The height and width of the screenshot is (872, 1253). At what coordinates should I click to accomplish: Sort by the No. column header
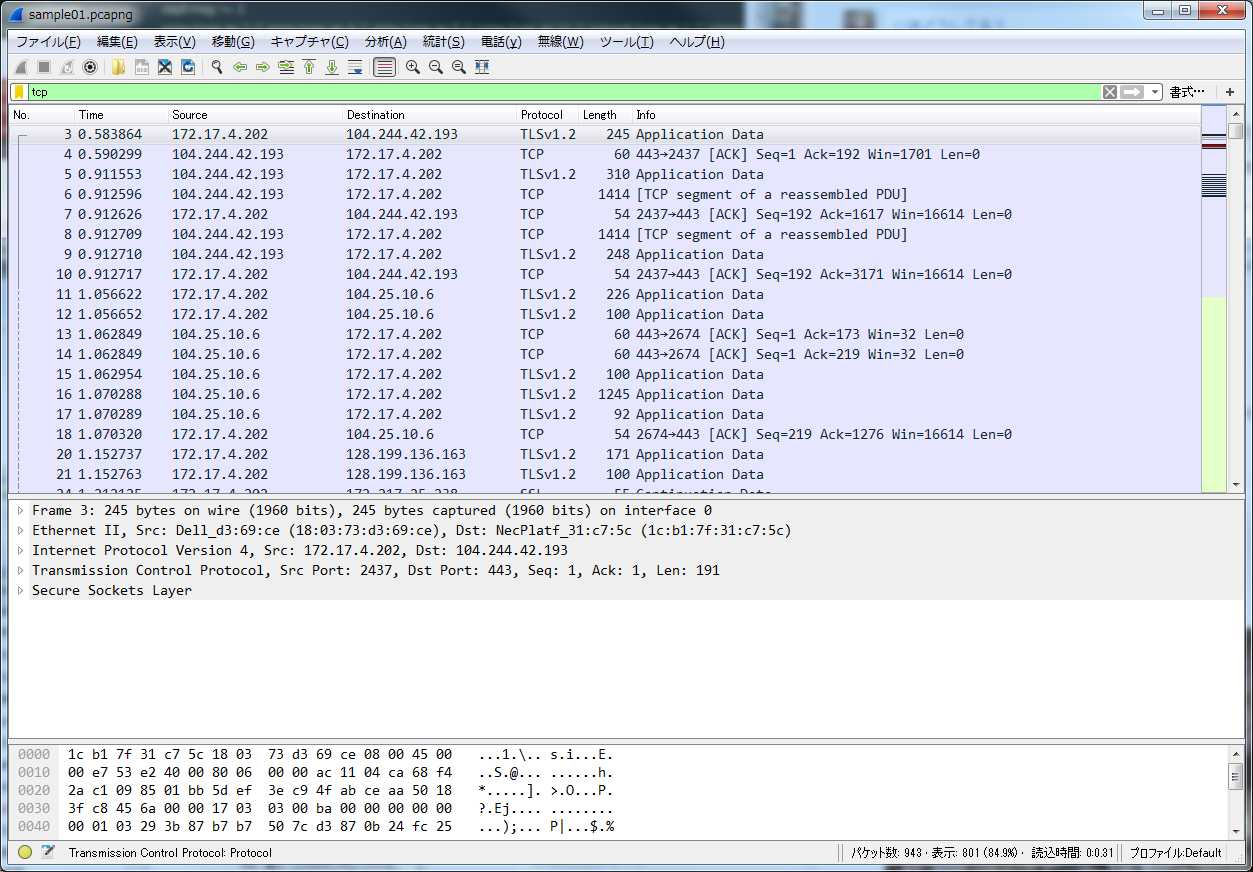(41, 115)
